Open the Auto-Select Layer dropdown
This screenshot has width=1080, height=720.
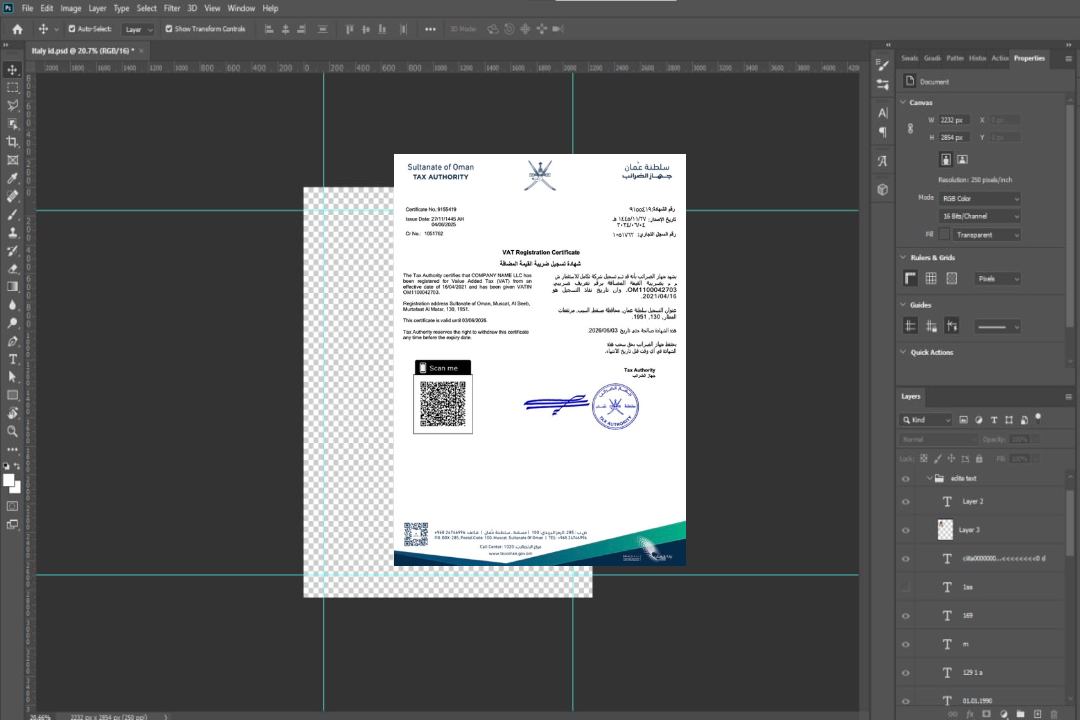(138, 29)
